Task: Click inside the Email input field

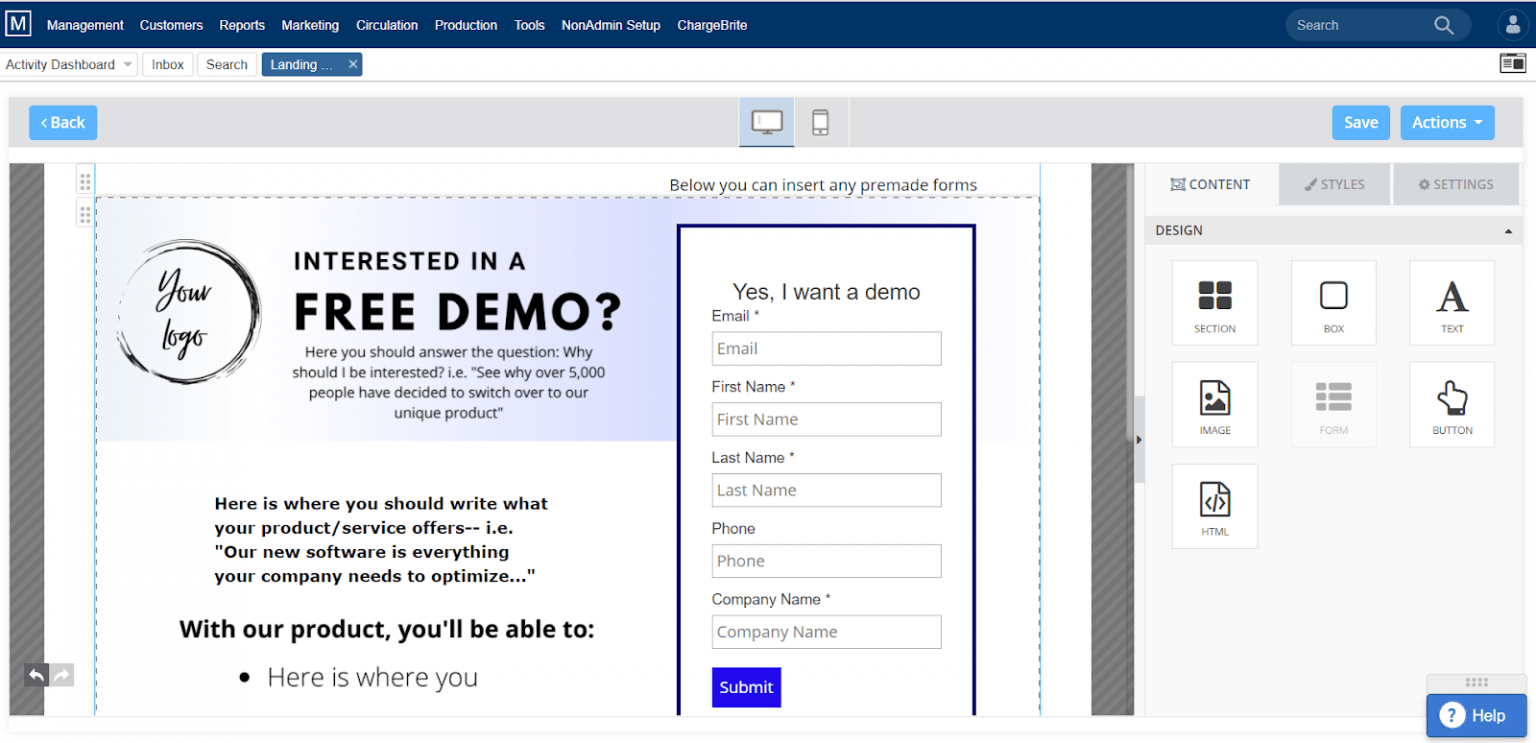Action: [x=826, y=348]
